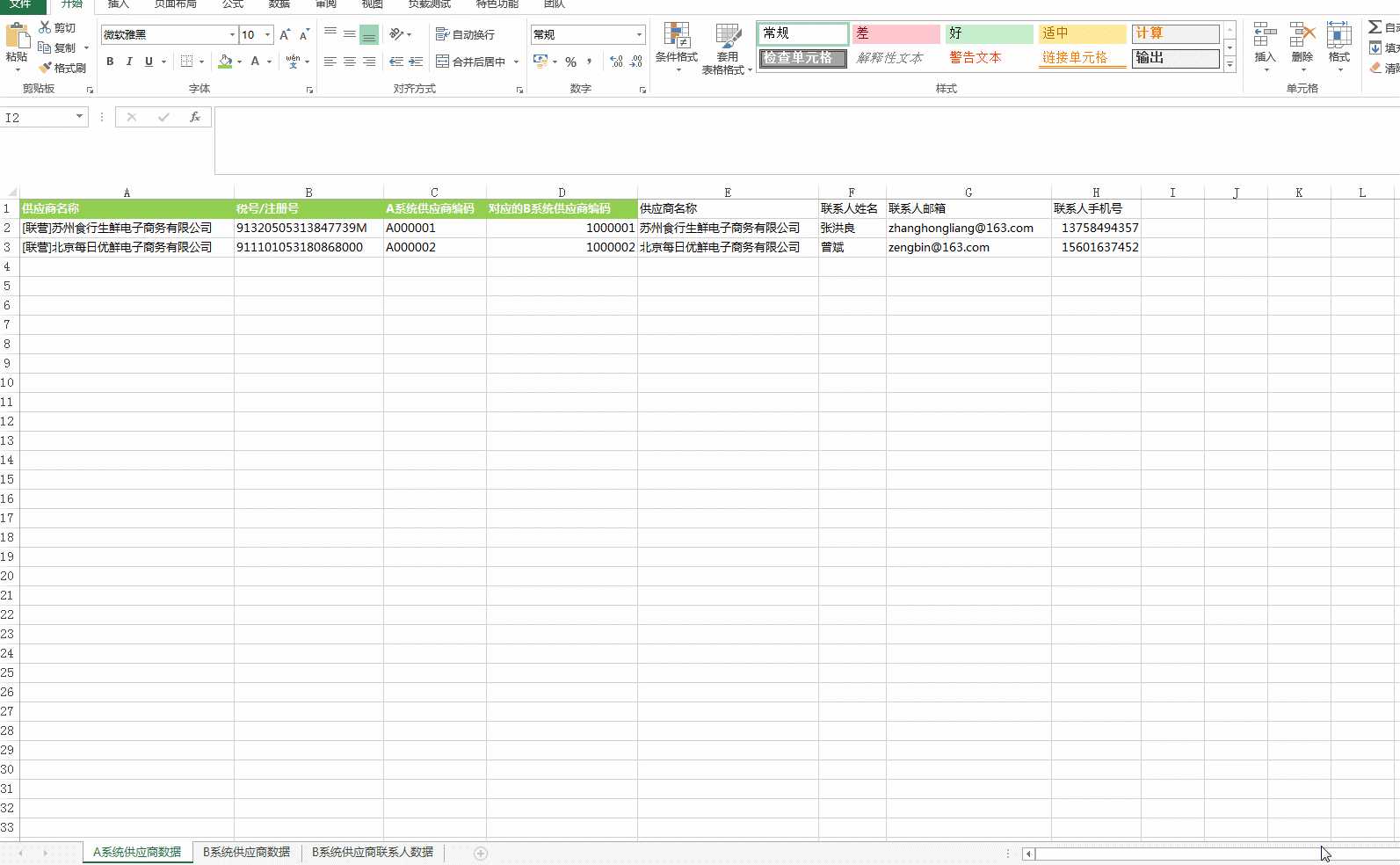This screenshot has width=1400, height=865.
Task: Apply the font color A button
Action: pyautogui.click(x=255, y=62)
